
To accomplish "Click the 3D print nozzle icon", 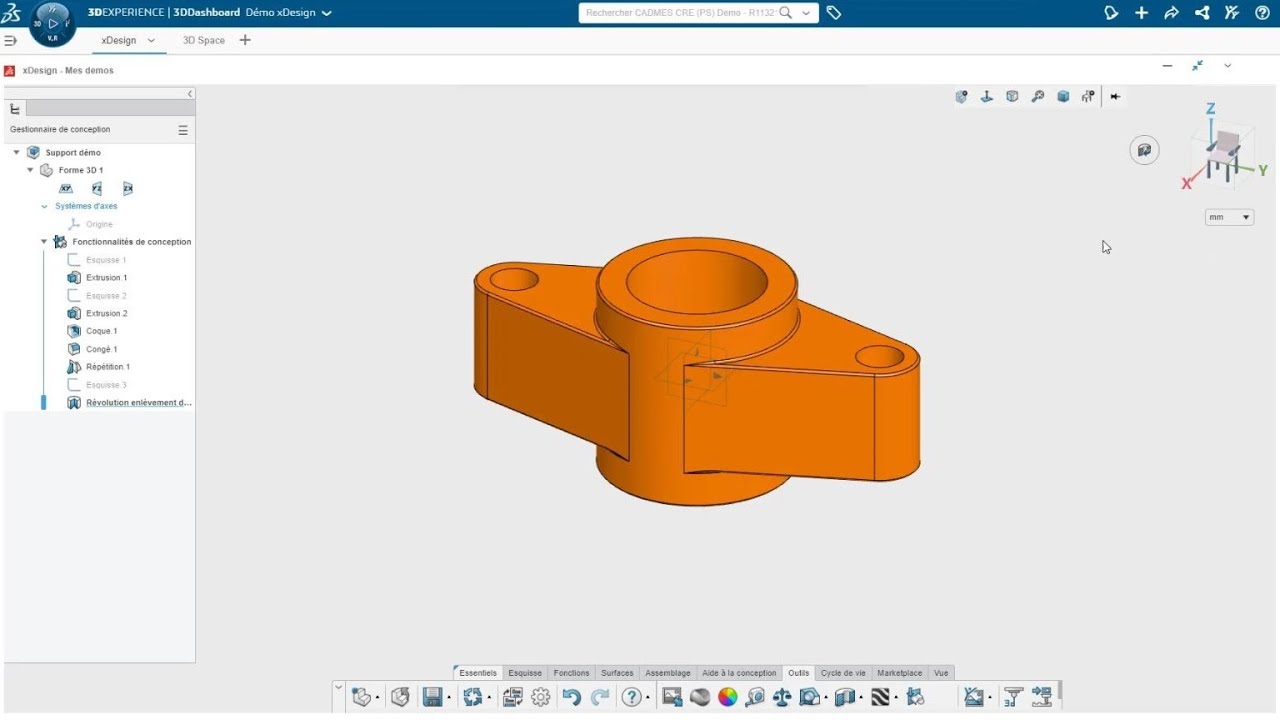I will (x=1013, y=697).
